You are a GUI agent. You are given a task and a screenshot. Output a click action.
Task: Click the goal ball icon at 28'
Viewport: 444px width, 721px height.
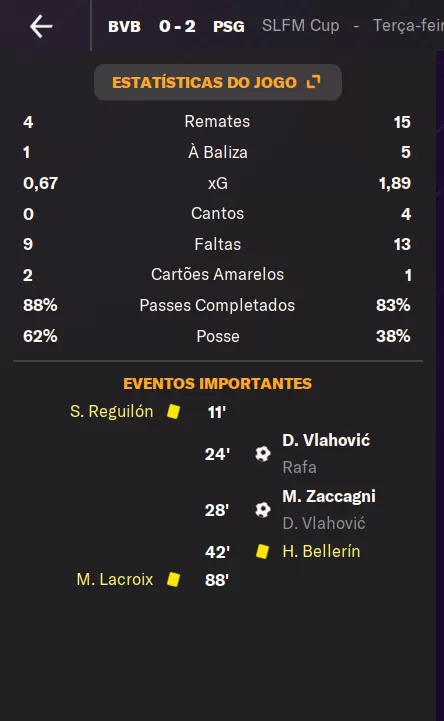[x=262, y=509]
